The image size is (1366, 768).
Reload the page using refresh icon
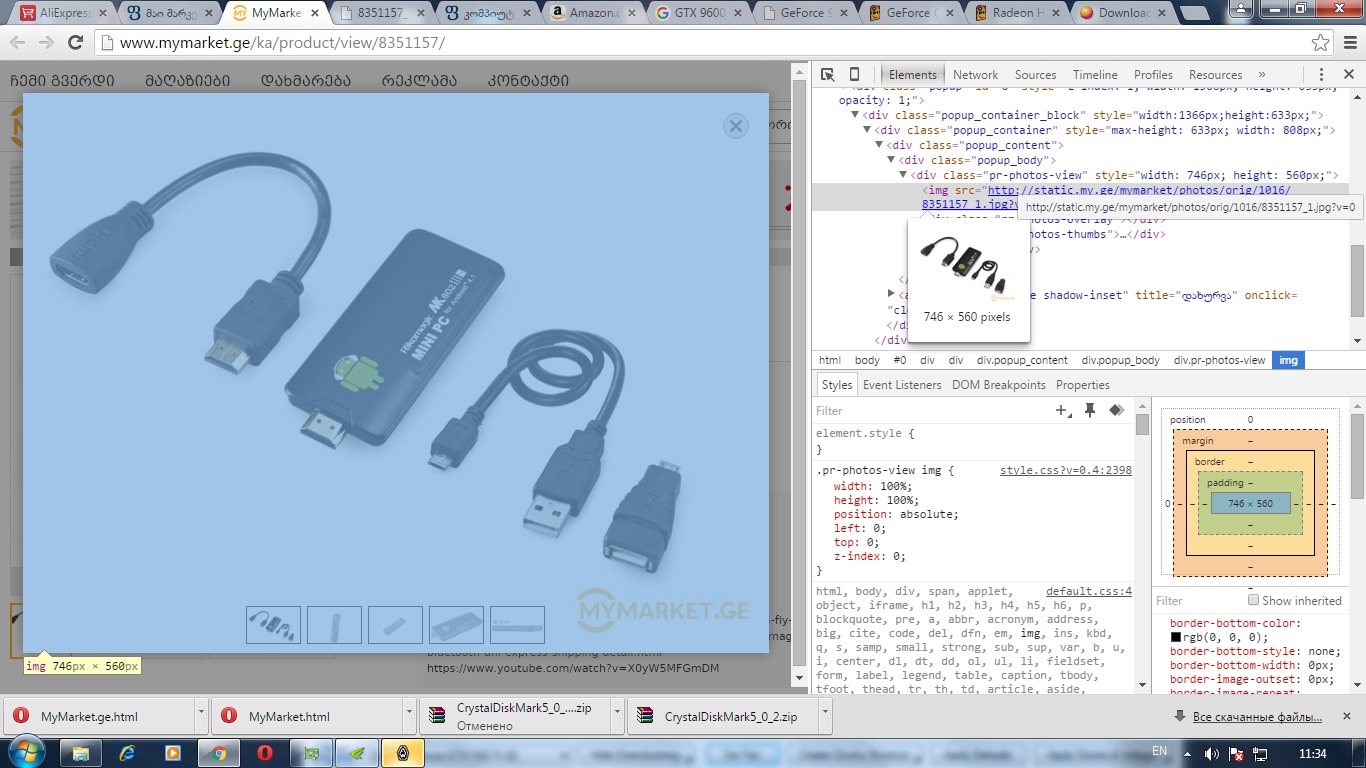[x=75, y=43]
